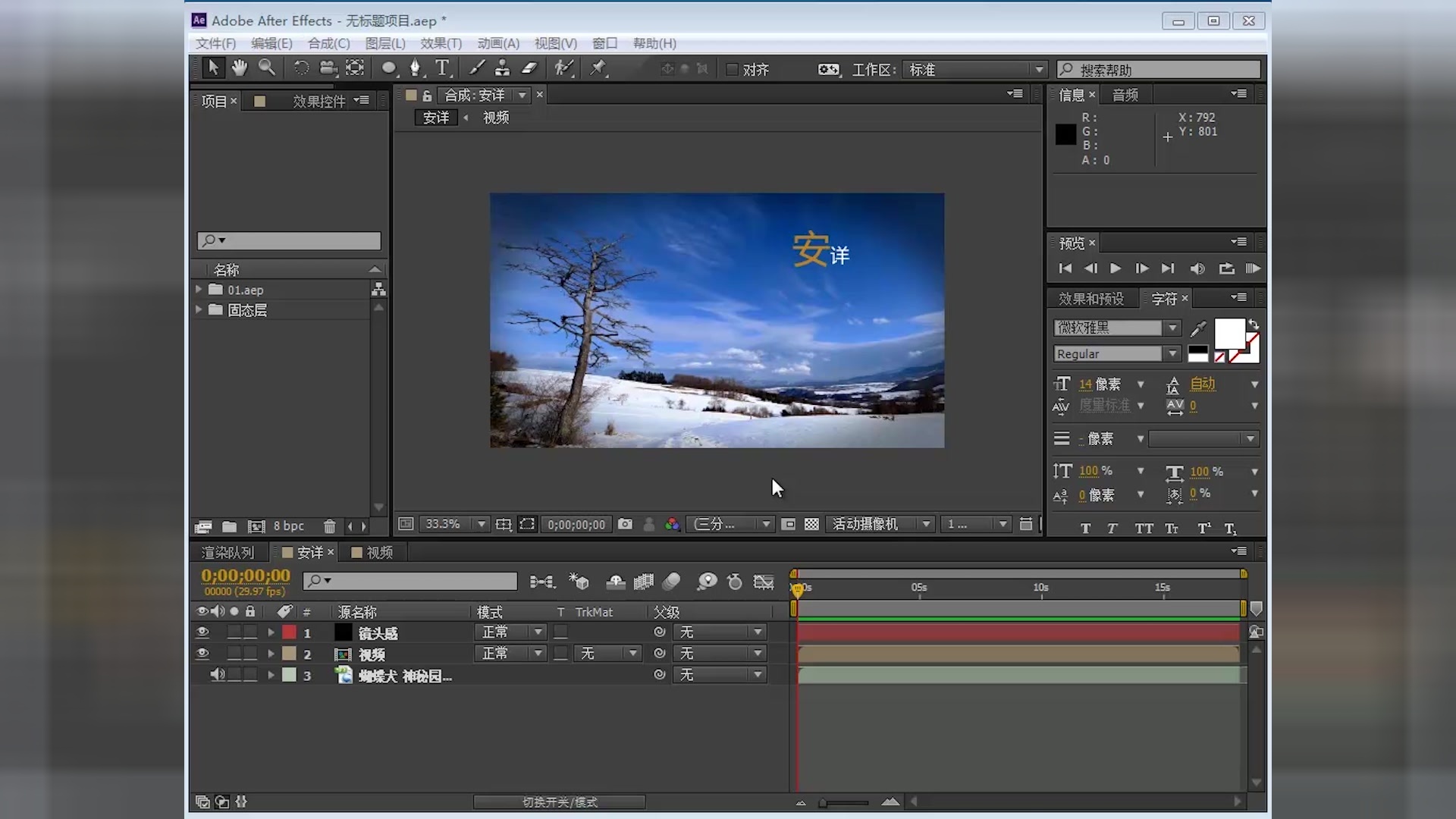Image resolution: width=1456 pixels, height=819 pixels.
Task: Mute audio of layer 3
Action: point(218,674)
